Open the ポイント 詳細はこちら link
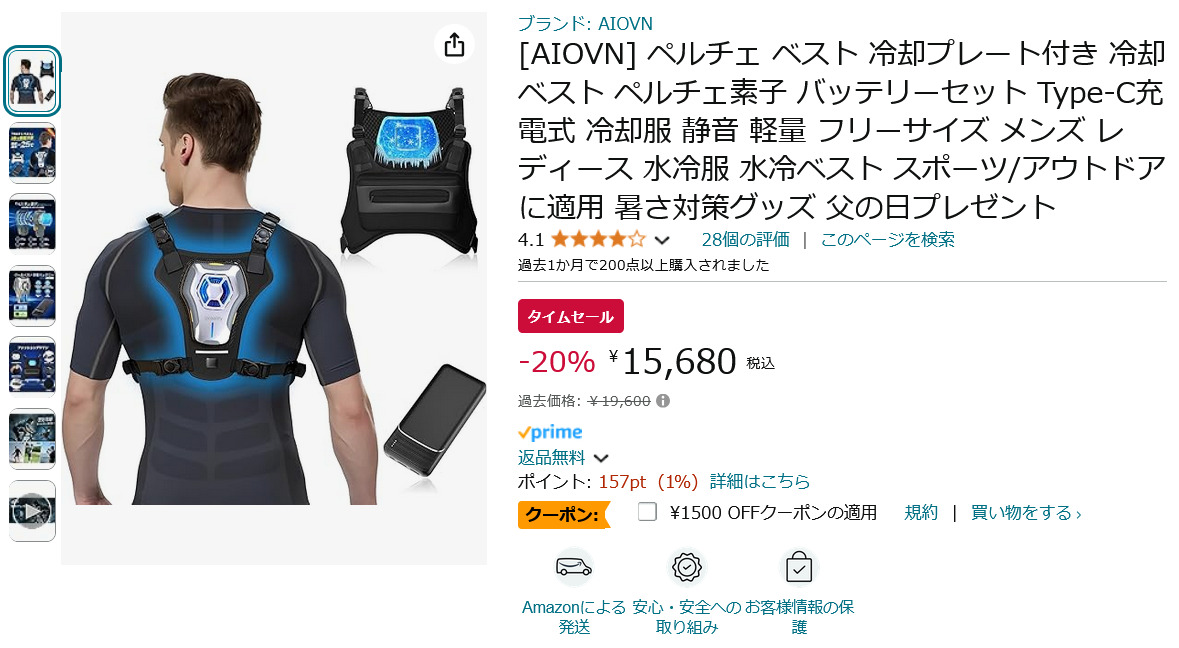 click(x=759, y=481)
